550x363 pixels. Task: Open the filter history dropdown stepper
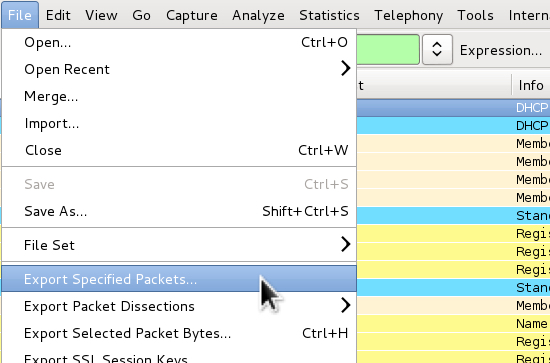click(437, 49)
